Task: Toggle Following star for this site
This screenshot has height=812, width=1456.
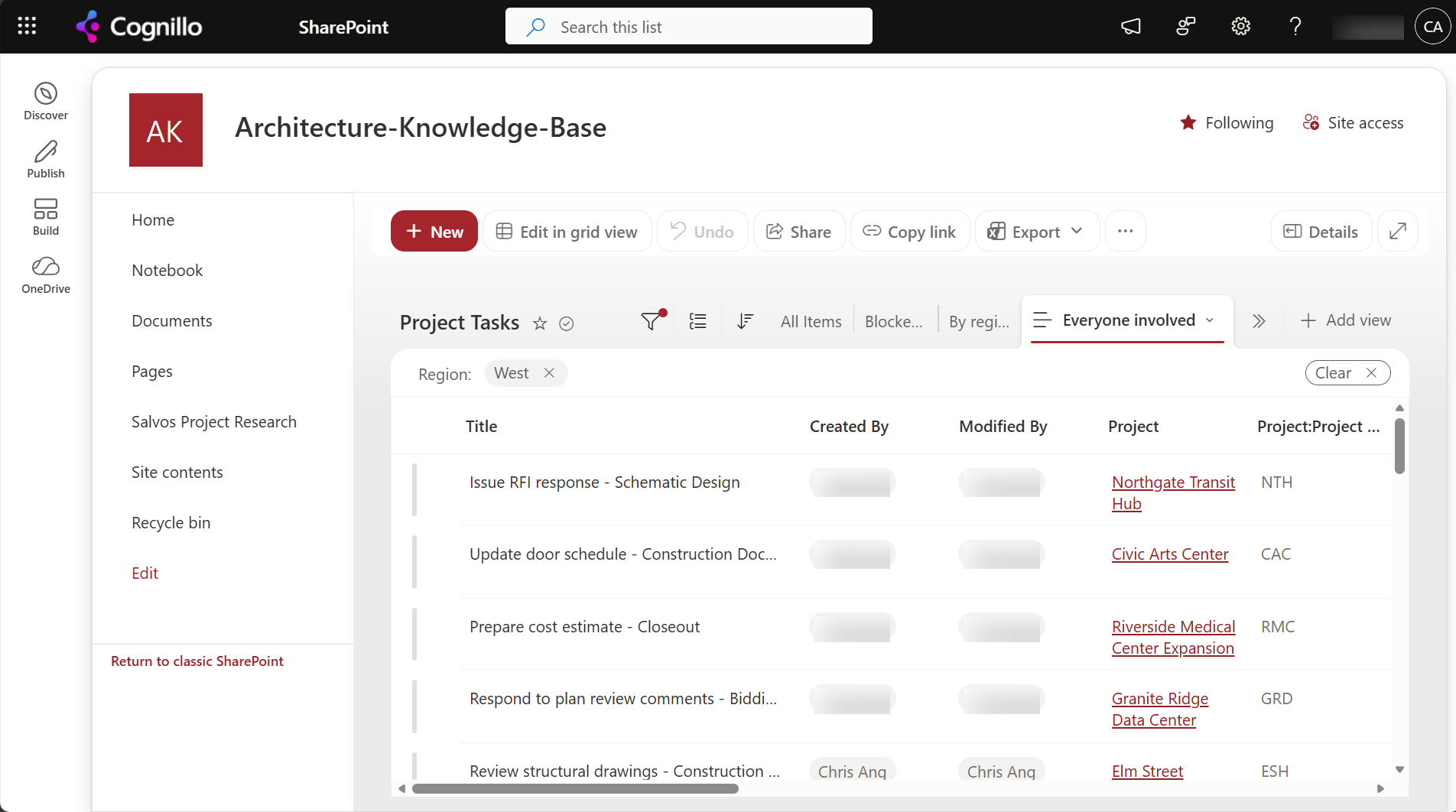Action: pyautogui.click(x=1227, y=122)
